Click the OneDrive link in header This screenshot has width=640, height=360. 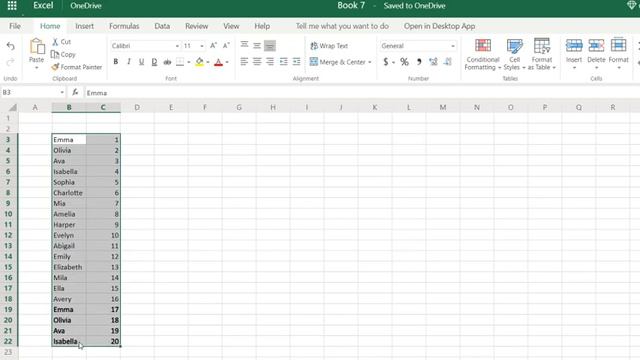tap(86, 6)
